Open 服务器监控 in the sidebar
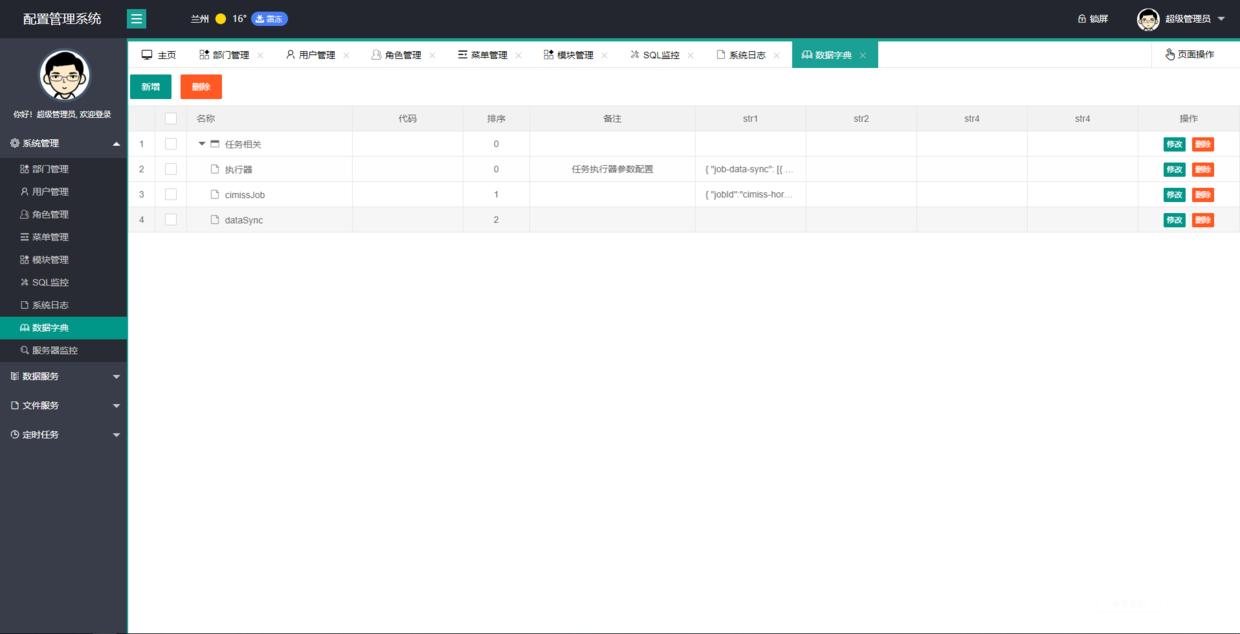Viewport: 1240px width, 634px height. click(54, 351)
